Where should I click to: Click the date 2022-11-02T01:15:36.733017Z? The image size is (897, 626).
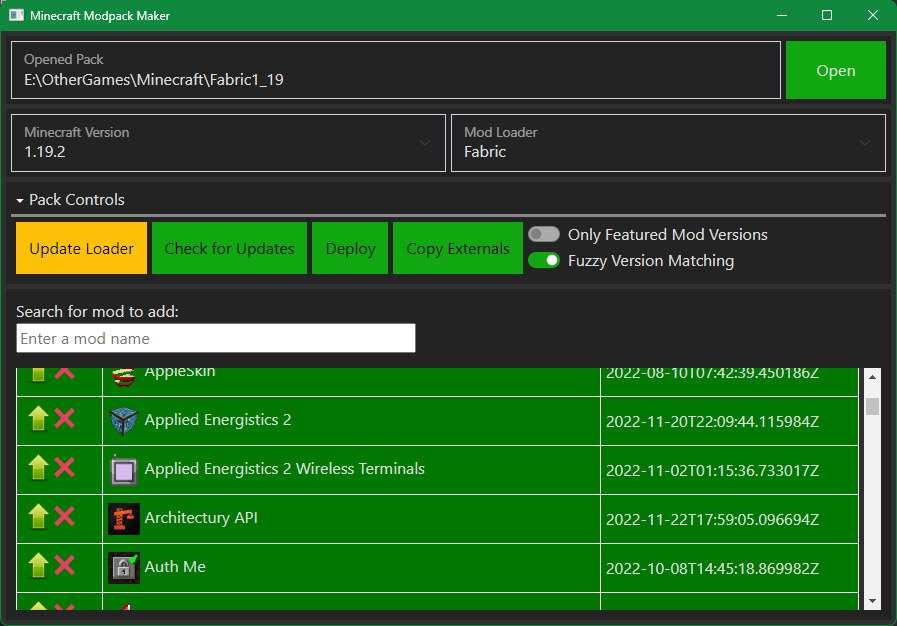click(712, 471)
